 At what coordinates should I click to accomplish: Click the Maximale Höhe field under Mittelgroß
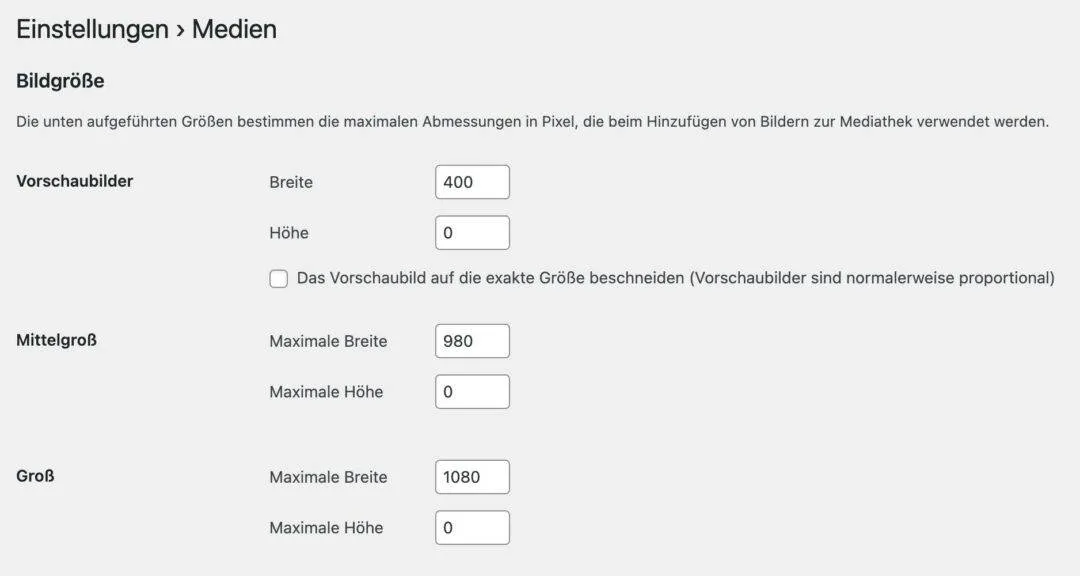pyautogui.click(x=472, y=391)
